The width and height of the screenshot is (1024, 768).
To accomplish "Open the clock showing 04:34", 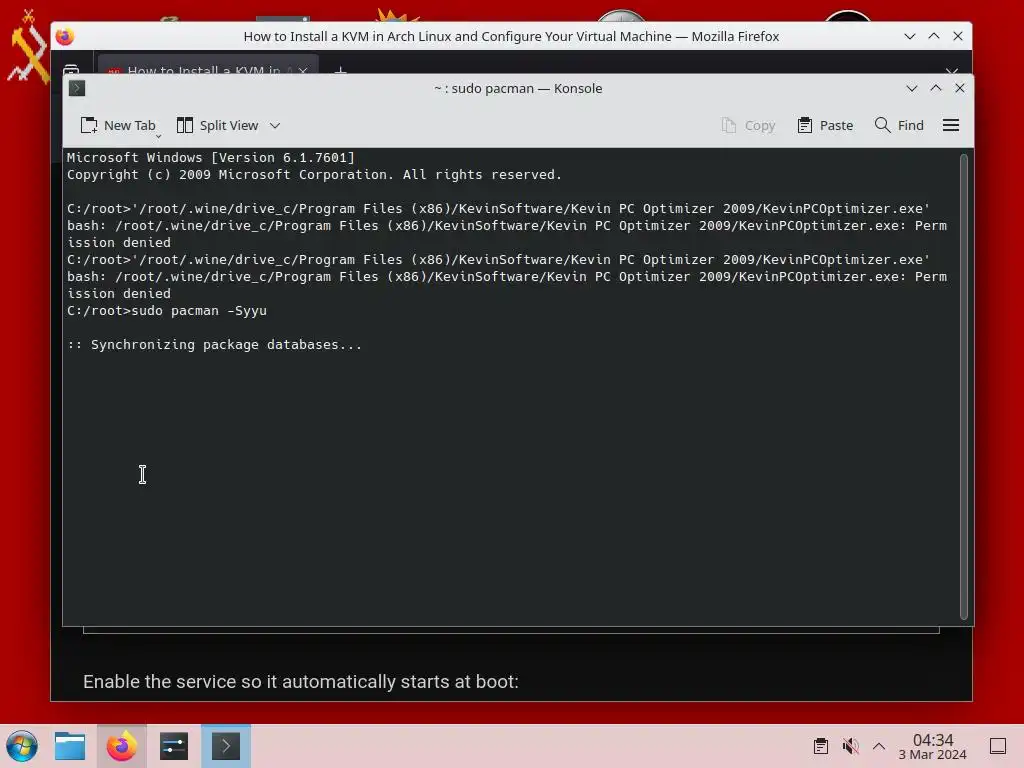I will [933, 746].
